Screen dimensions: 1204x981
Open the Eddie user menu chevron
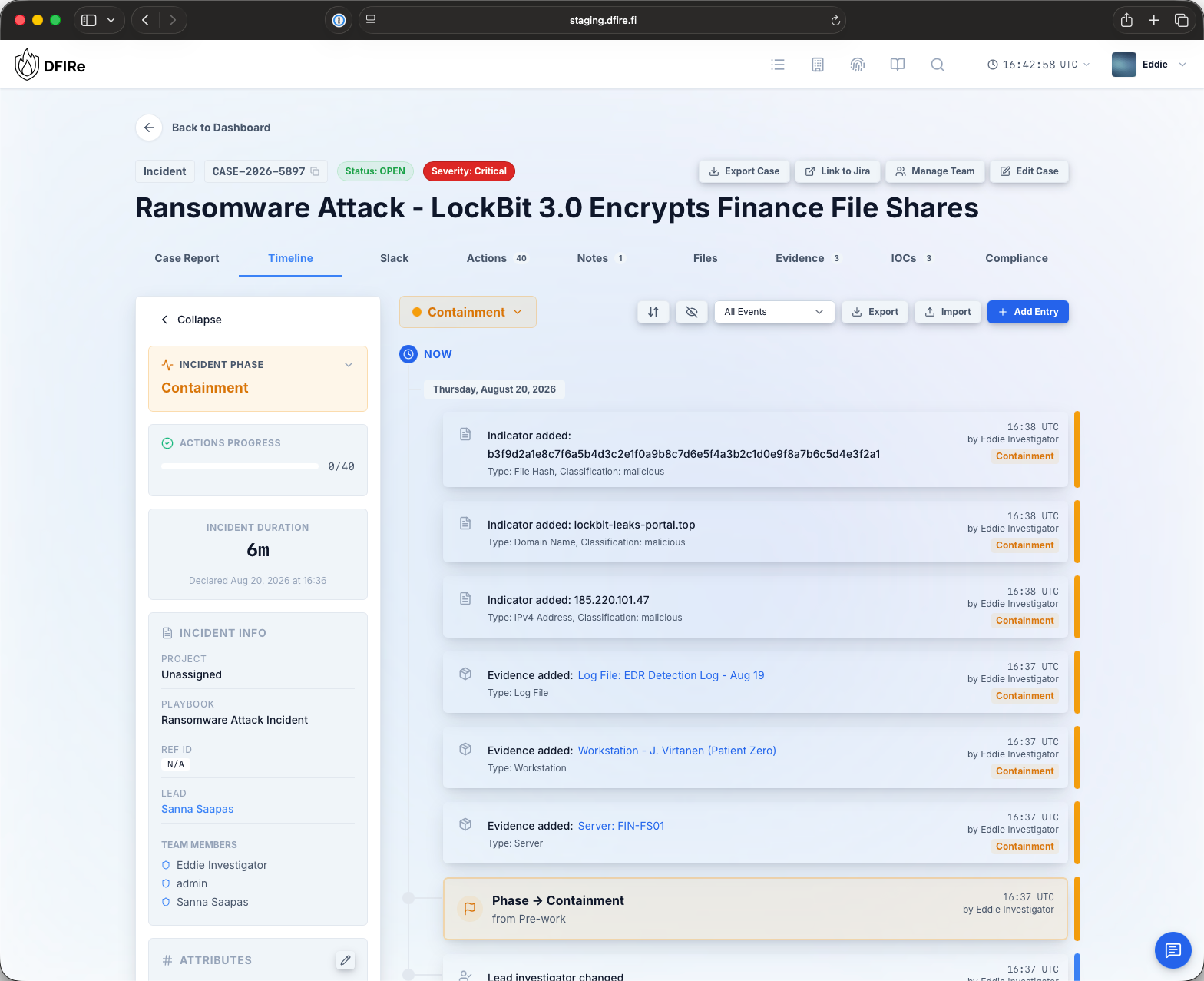pyautogui.click(x=1182, y=65)
